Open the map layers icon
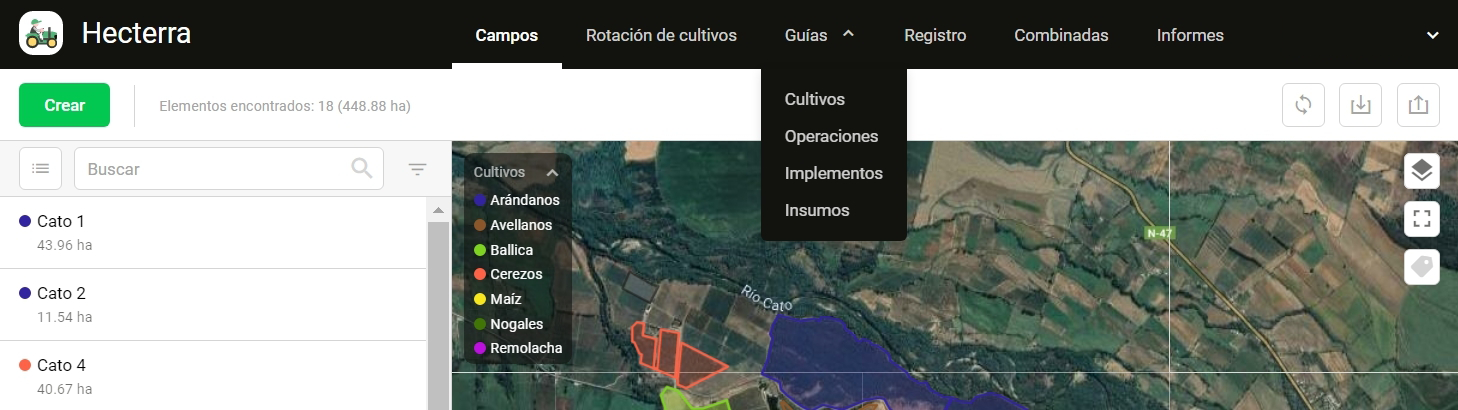1458x410 pixels. (1421, 171)
